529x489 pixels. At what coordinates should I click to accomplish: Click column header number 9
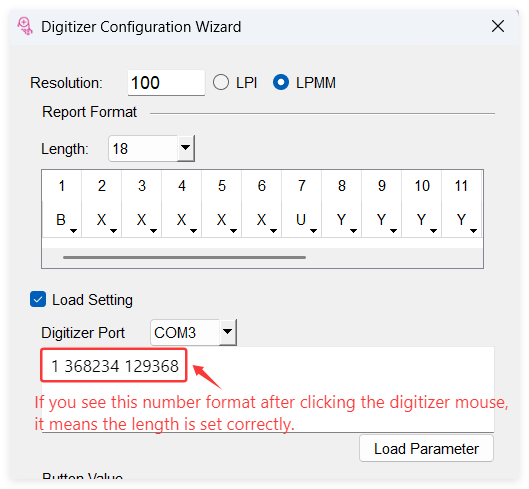(x=382, y=186)
